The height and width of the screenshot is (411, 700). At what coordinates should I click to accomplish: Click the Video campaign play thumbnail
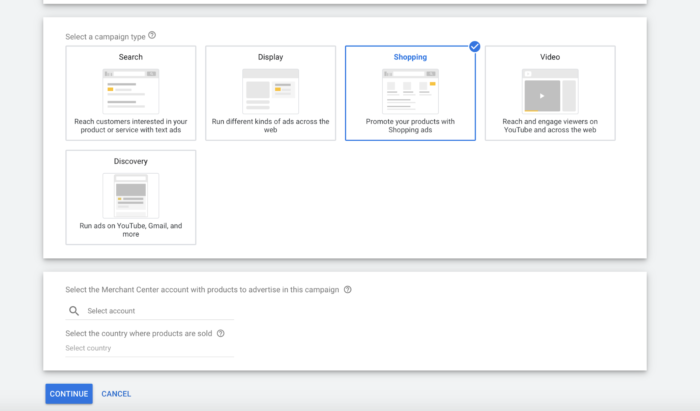(x=542, y=96)
